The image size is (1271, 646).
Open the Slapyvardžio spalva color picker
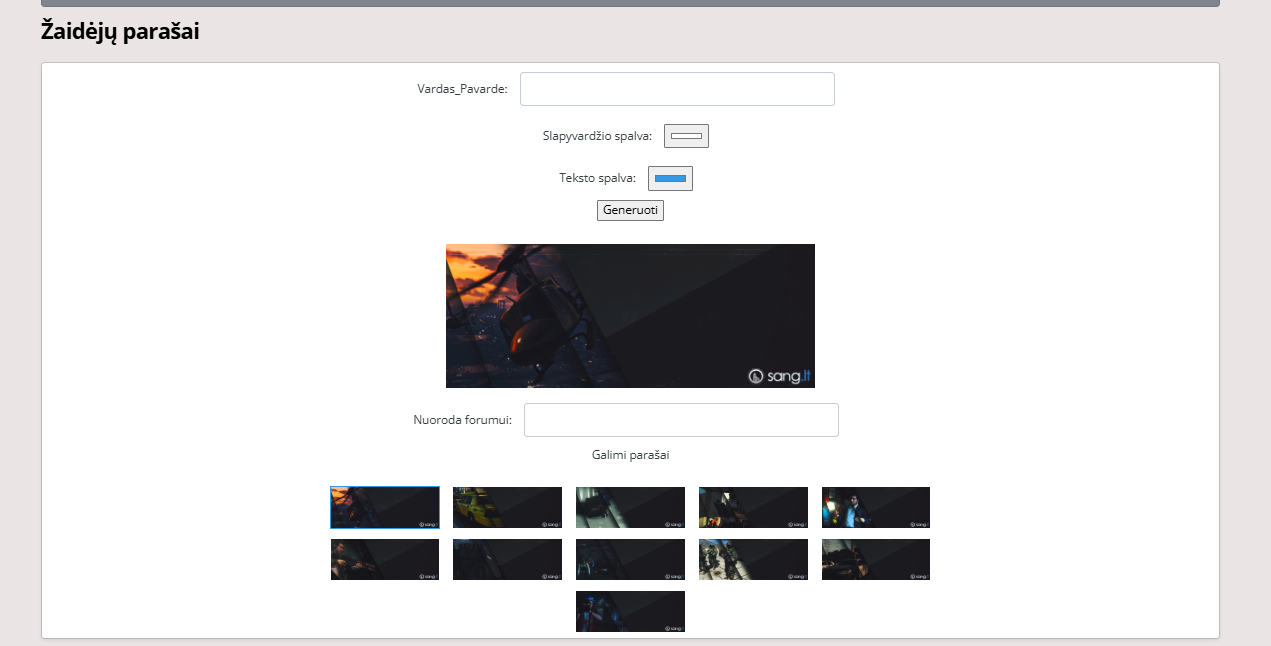[x=686, y=136]
